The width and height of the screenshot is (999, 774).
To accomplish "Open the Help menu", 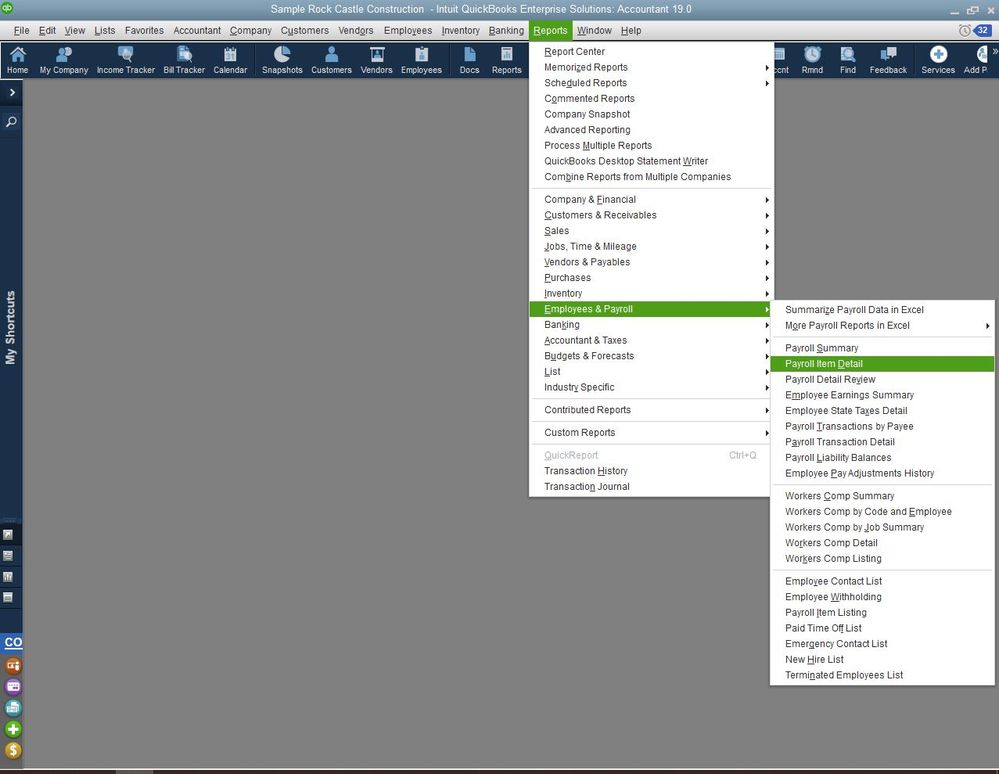I will click(631, 31).
